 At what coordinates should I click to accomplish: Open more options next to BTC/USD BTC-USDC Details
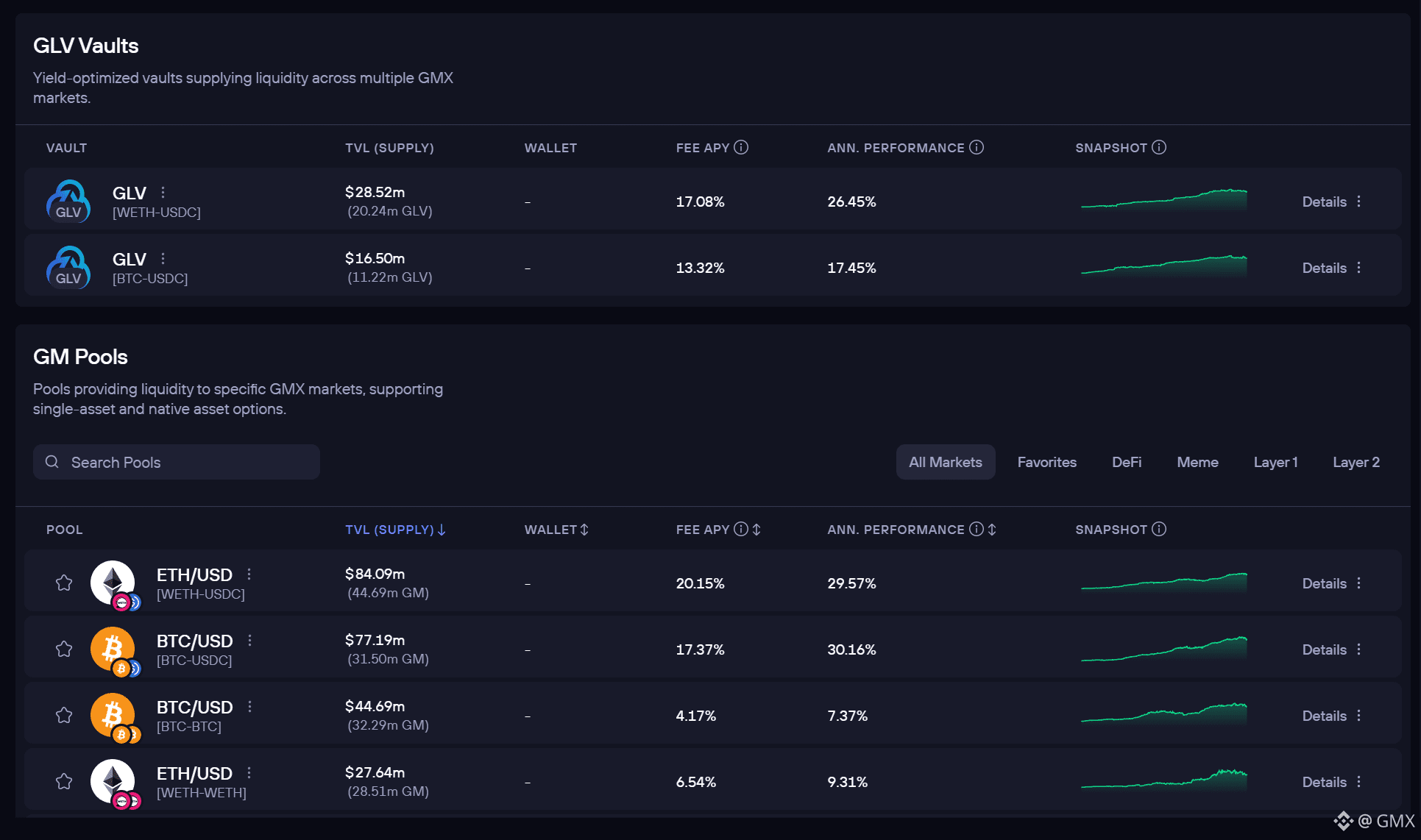[x=1358, y=649]
